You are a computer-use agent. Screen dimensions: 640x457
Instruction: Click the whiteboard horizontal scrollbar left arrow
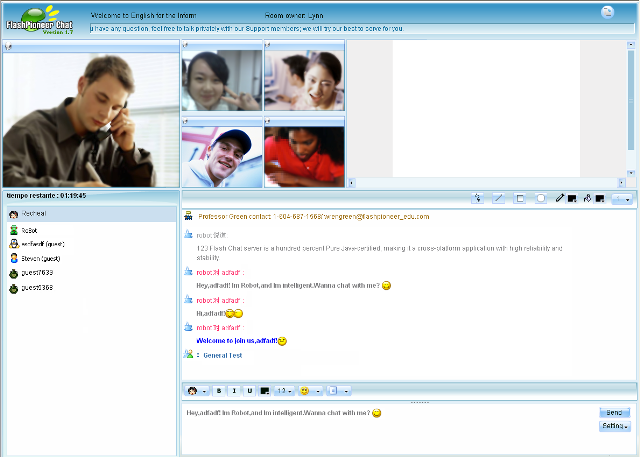coord(352,183)
